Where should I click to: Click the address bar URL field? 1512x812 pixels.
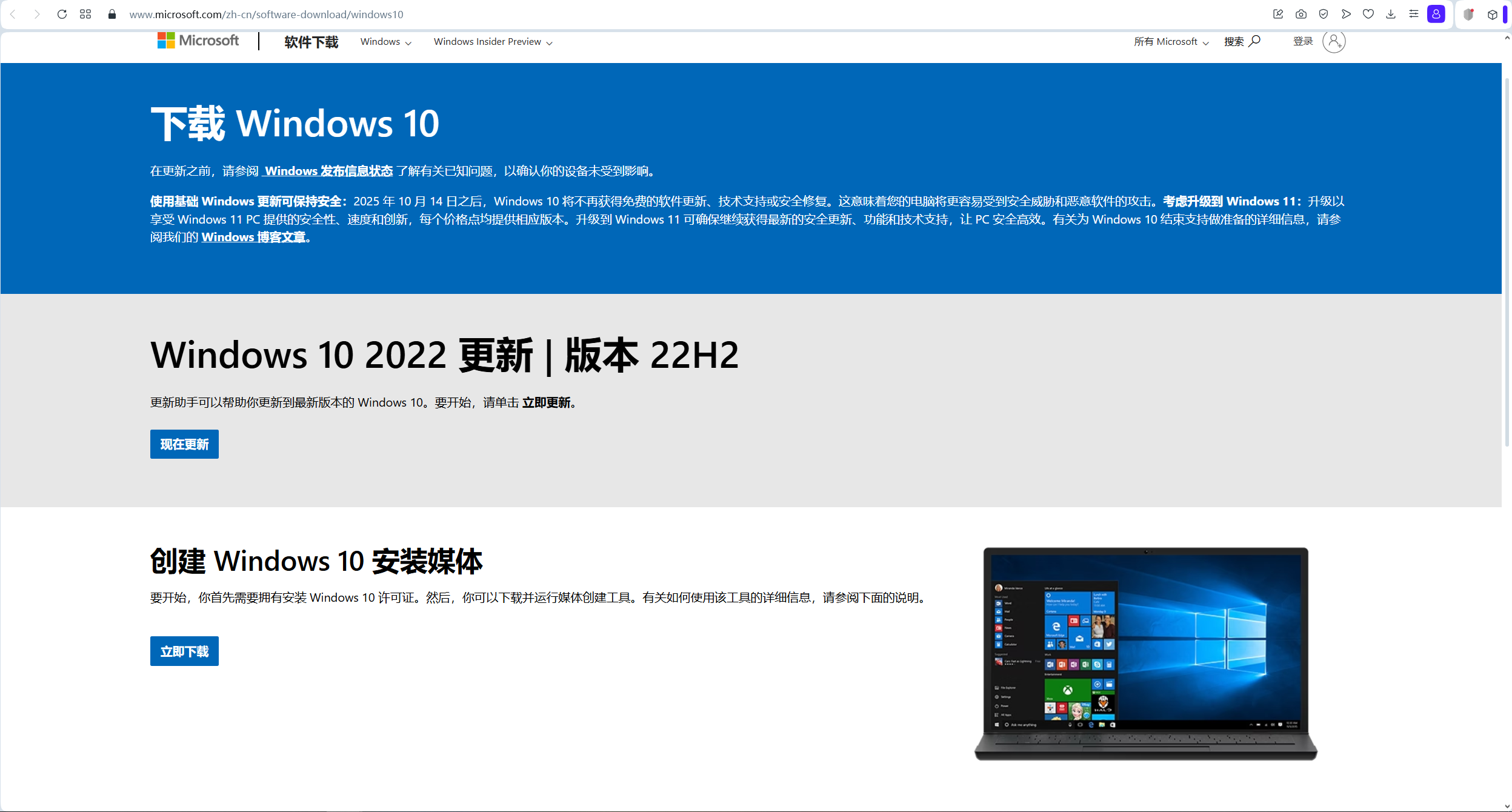[266, 15]
